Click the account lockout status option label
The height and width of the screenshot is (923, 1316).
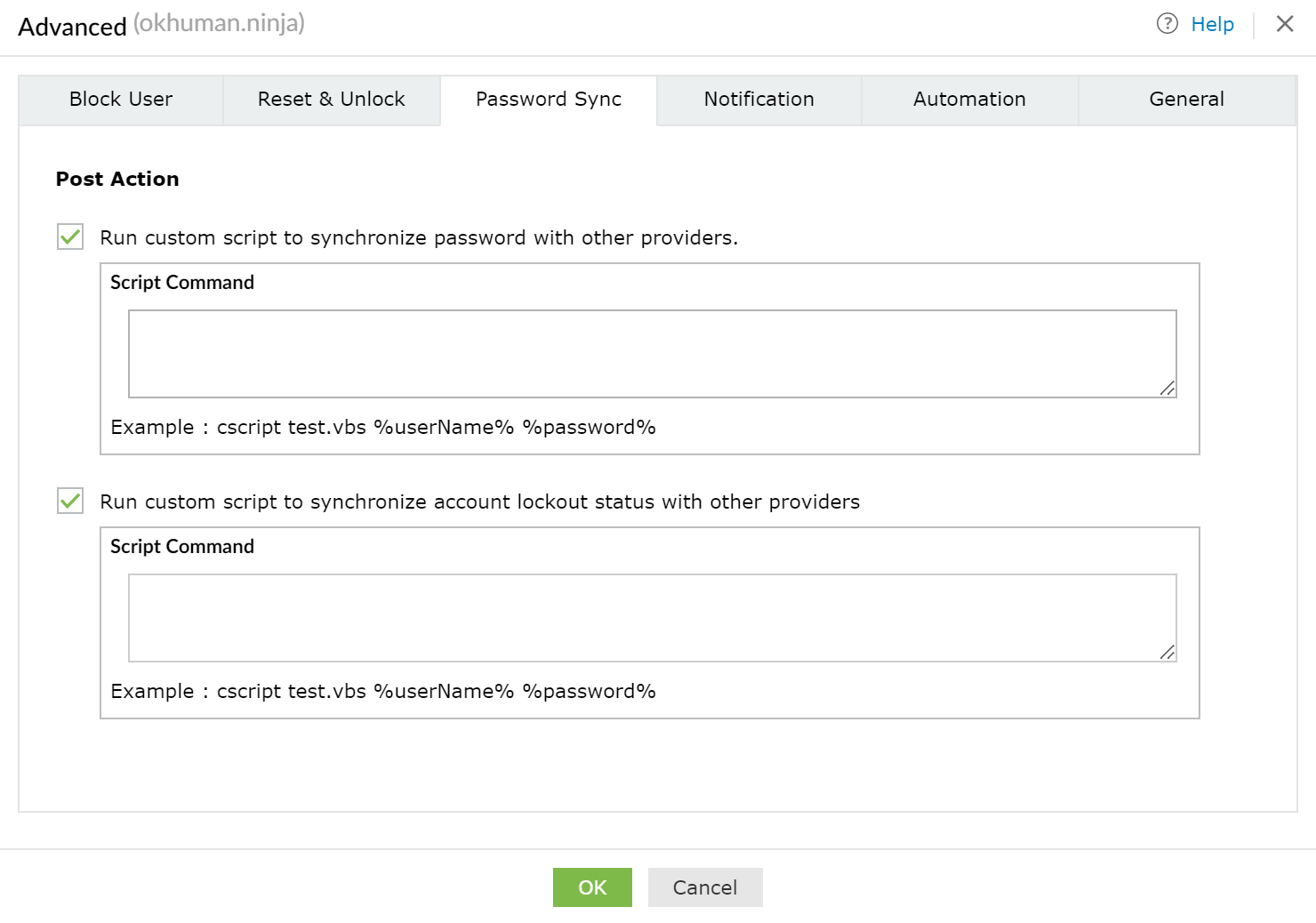(479, 502)
